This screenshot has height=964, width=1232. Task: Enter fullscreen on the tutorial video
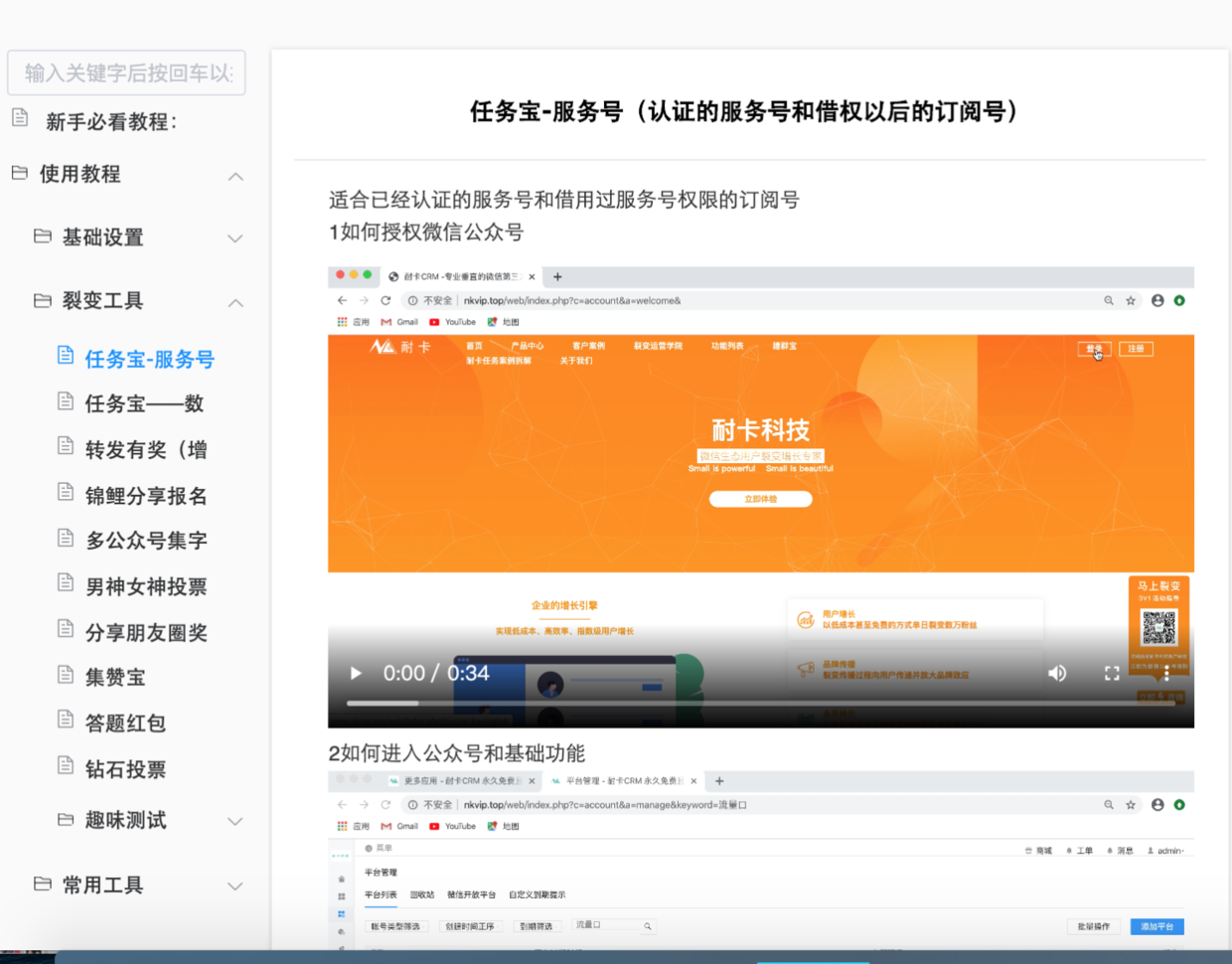click(1112, 673)
